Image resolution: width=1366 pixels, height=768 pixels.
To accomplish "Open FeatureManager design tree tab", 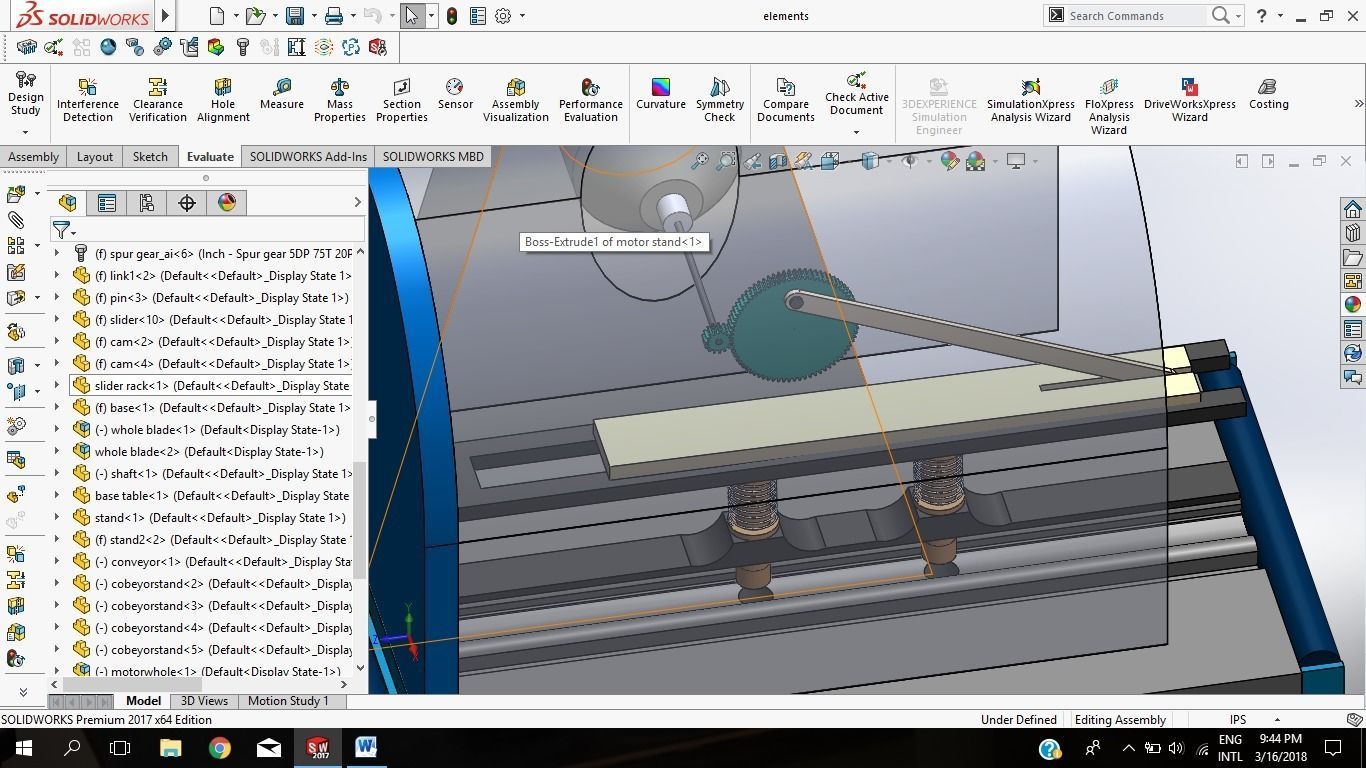I will tap(68, 203).
